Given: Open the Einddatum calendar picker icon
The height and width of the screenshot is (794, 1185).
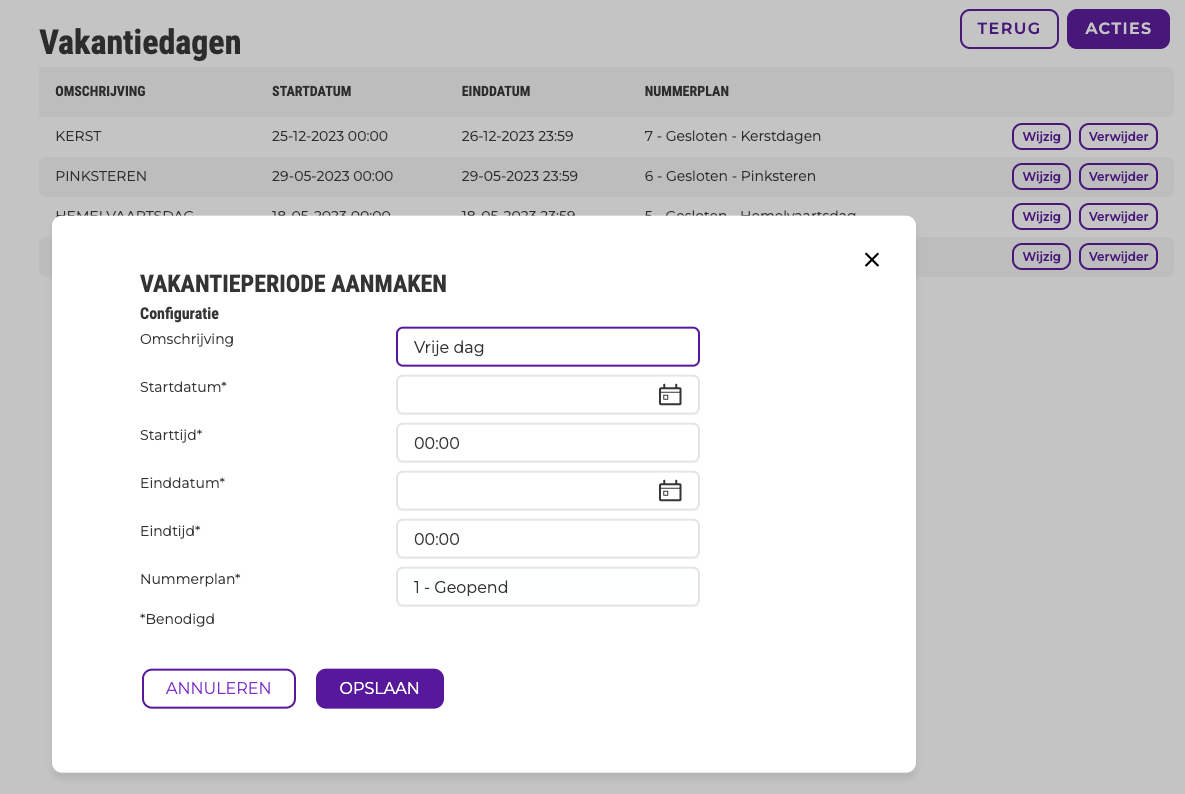Looking at the screenshot, I should [x=670, y=491].
